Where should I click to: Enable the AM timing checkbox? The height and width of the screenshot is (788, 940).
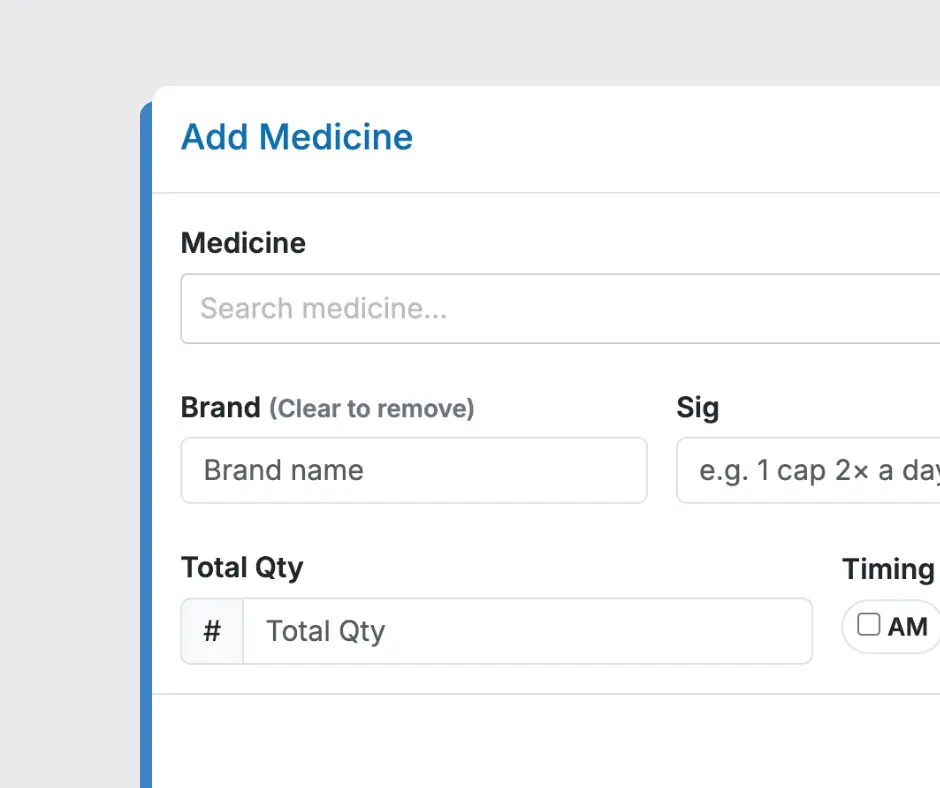click(x=869, y=625)
